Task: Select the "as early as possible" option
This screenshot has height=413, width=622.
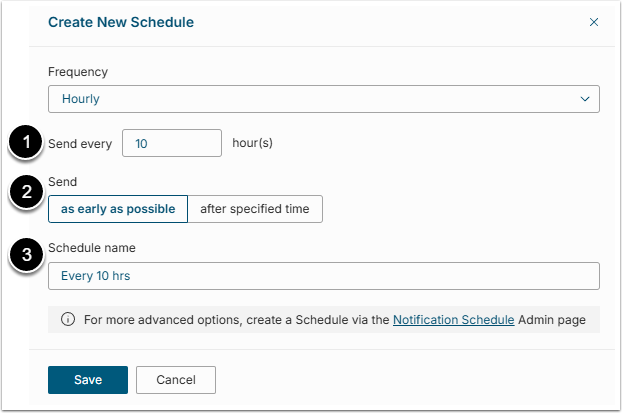Action: pos(118,209)
